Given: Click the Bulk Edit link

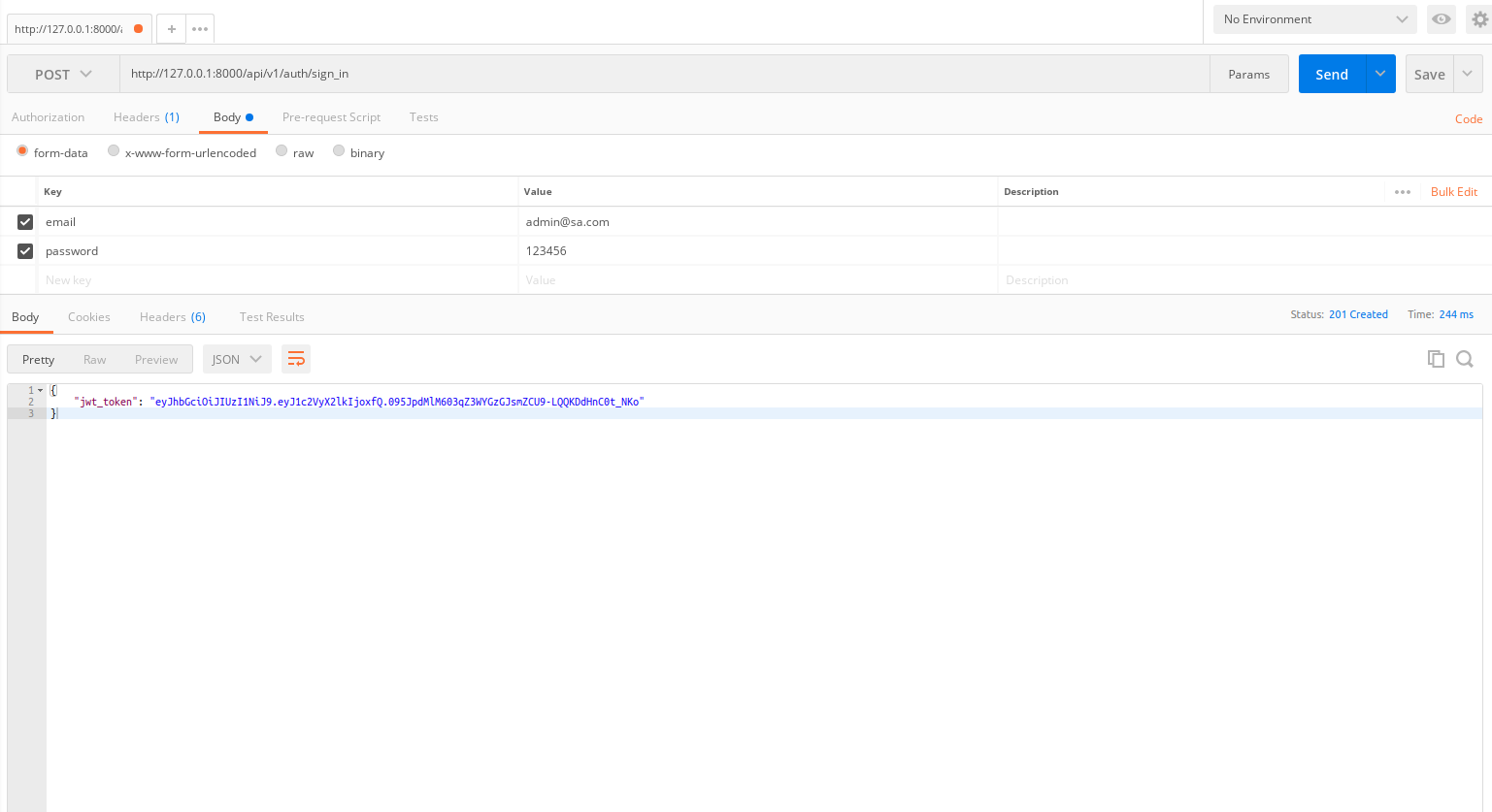Looking at the screenshot, I should (x=1453, y=192).
